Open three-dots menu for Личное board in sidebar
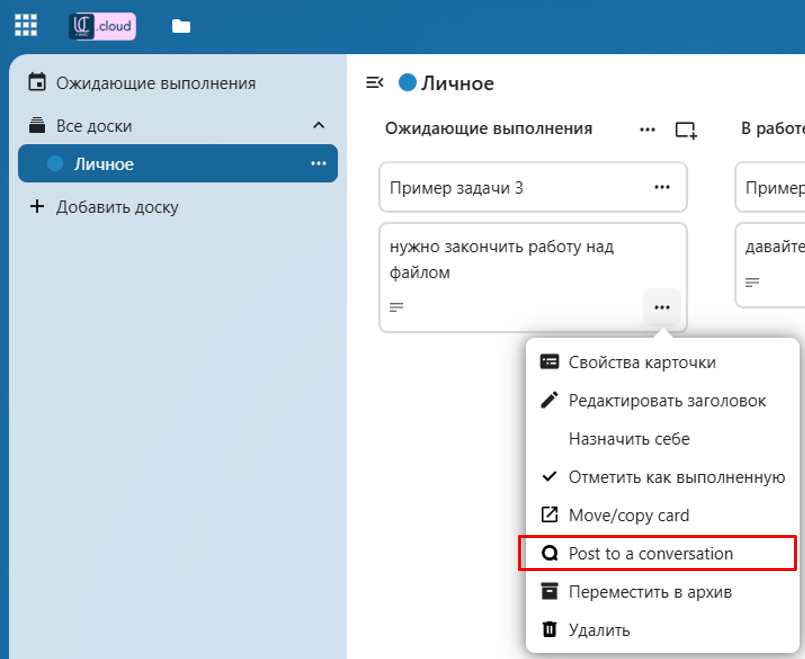The image size is (805, 659). click(x=318, y=164)
